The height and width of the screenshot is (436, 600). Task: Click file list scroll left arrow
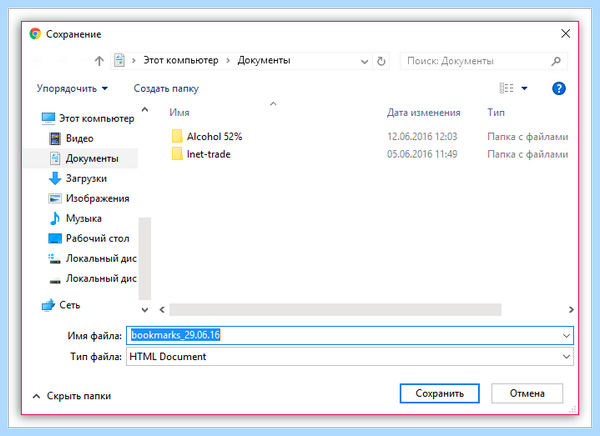(x=162, y=310)
